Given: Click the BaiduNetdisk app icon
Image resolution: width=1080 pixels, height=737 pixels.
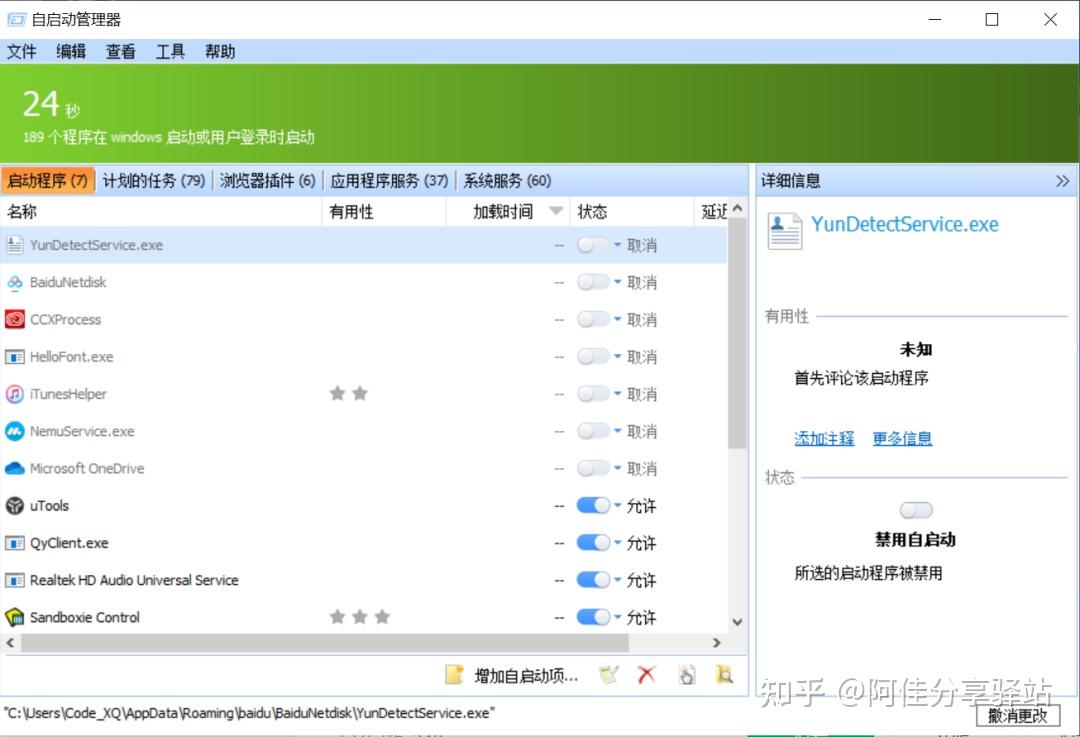Looking at the screenshot, I should pos(14,282).
